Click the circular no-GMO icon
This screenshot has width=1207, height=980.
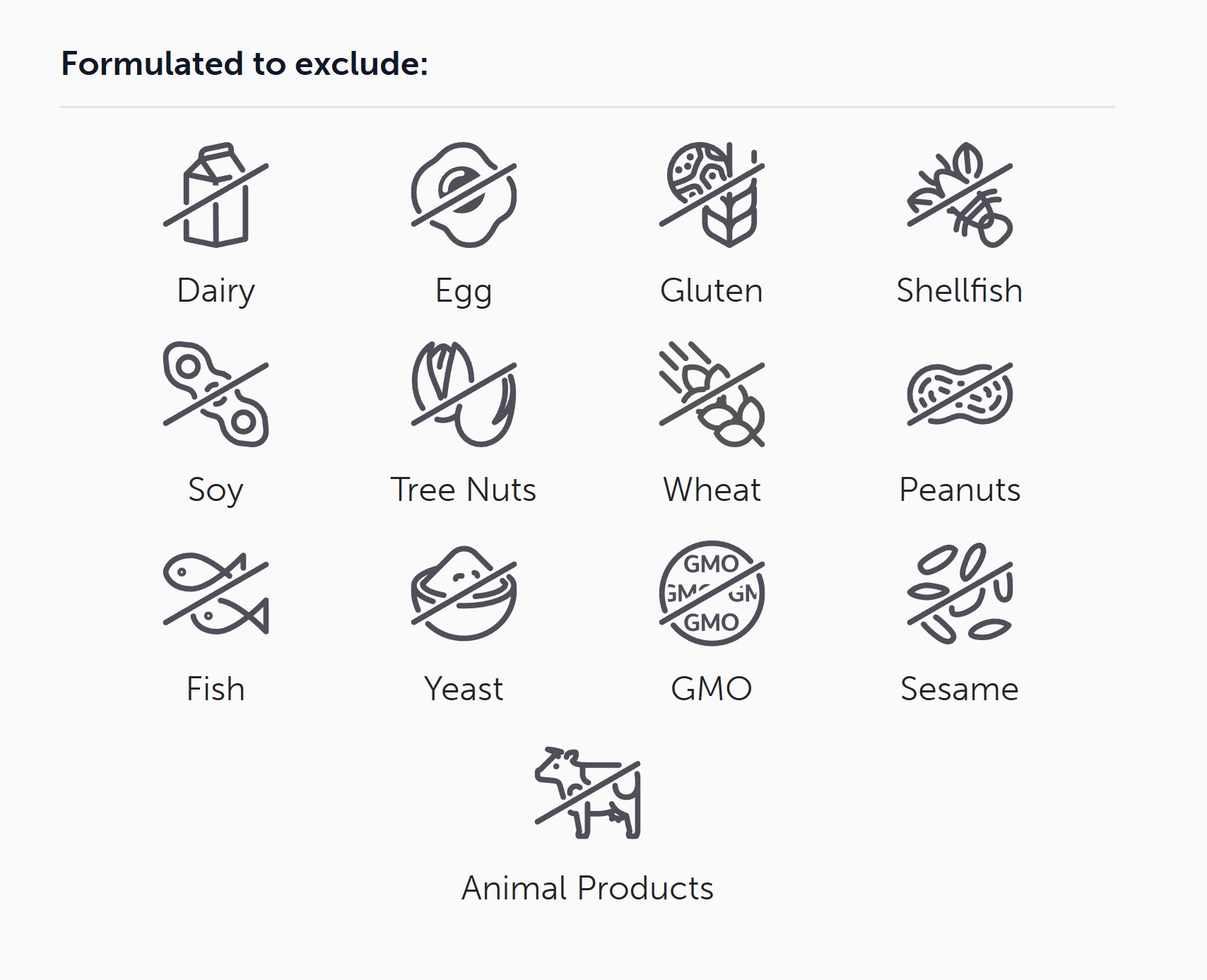712,594
